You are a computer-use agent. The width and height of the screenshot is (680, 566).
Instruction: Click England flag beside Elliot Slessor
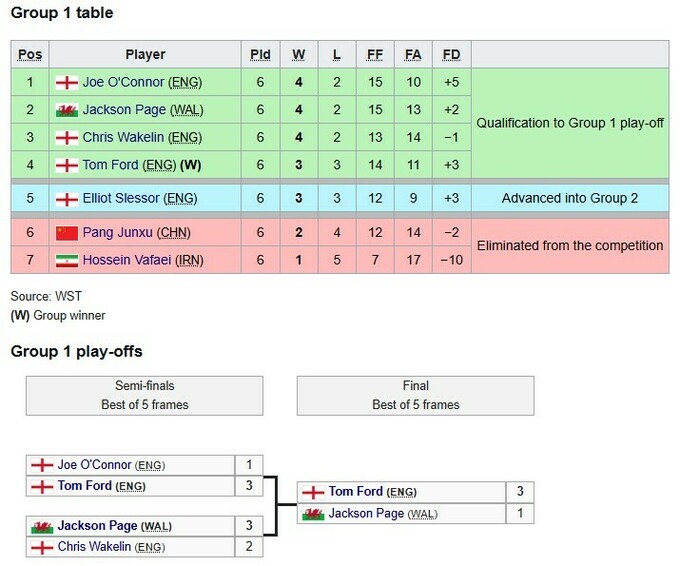coord(66,198)
